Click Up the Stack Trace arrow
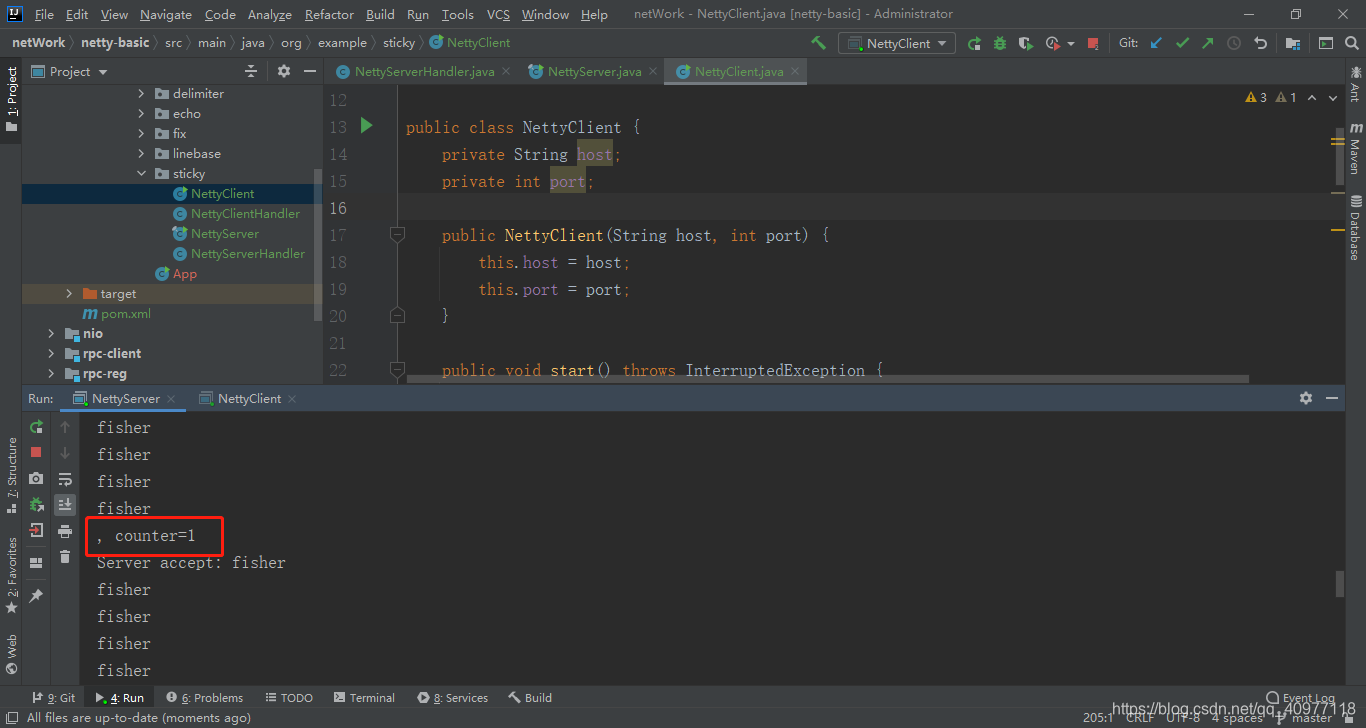 coord(65,427)
